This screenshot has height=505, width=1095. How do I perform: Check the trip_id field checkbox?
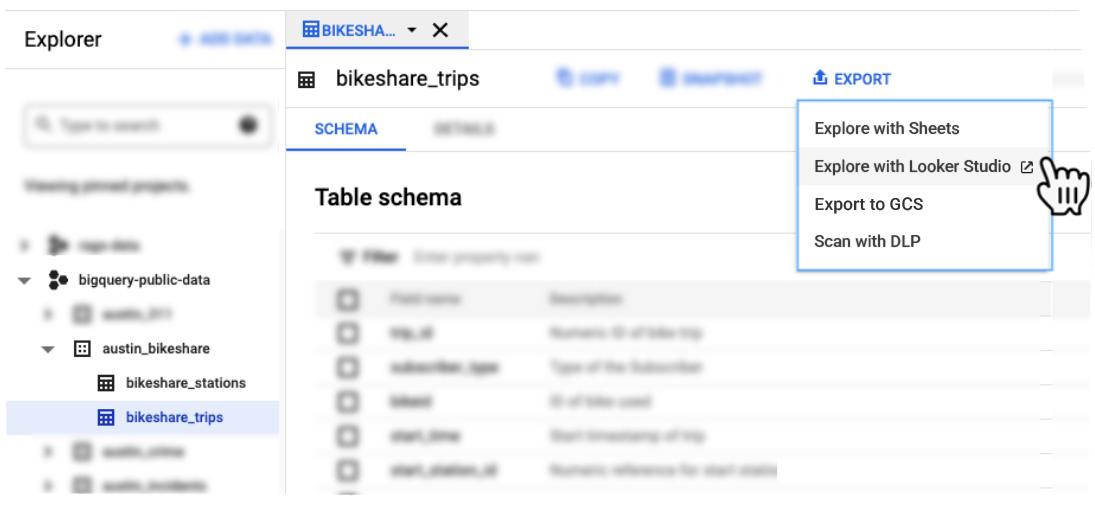click(347, 333)
